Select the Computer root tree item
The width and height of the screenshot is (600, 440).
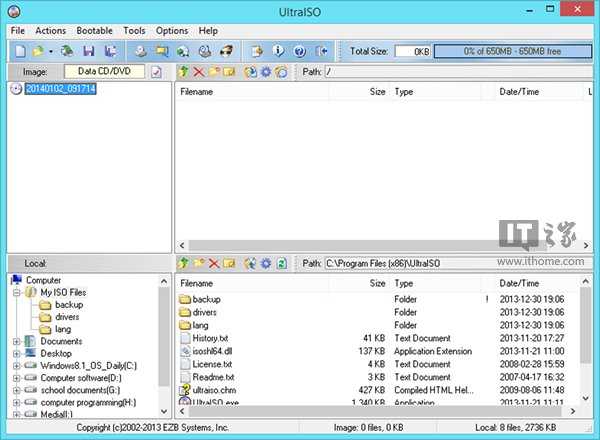point(43,280)
